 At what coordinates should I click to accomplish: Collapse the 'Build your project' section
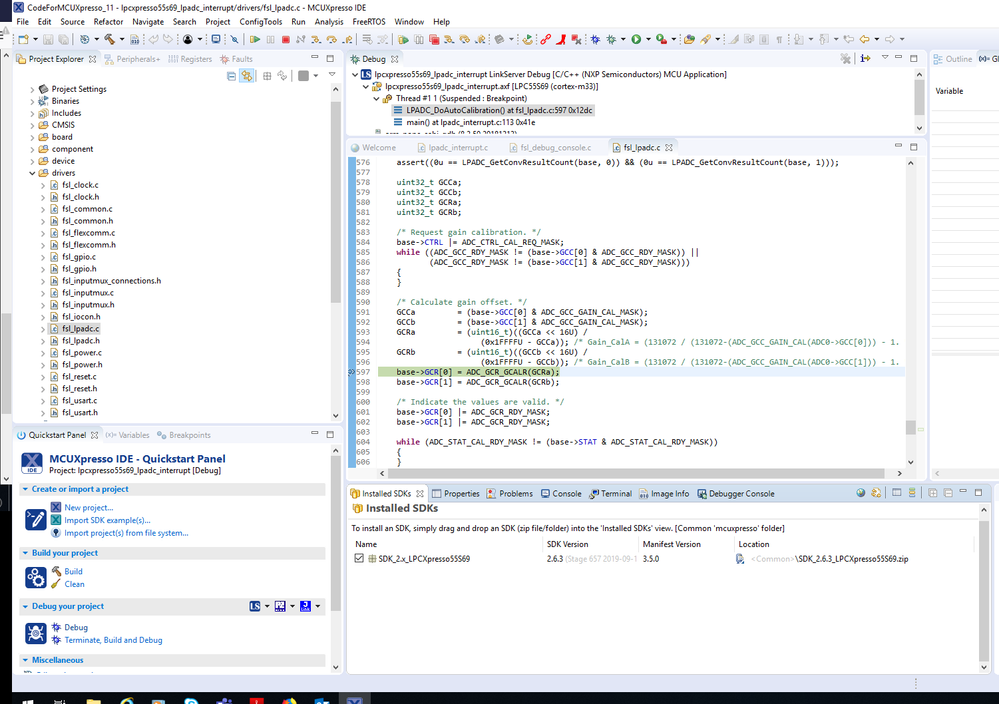click(x=25, y=553)
